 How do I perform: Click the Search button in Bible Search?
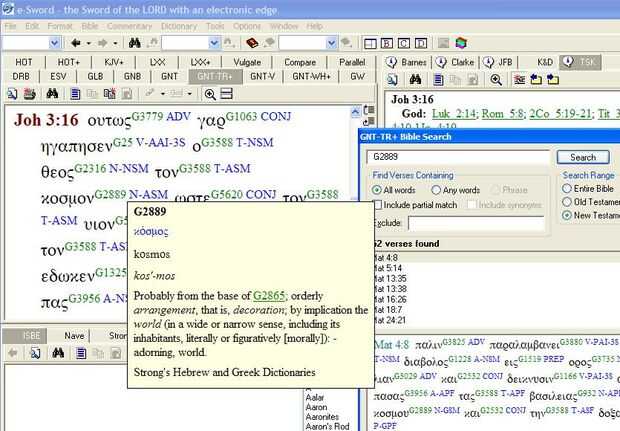(583, 157)
